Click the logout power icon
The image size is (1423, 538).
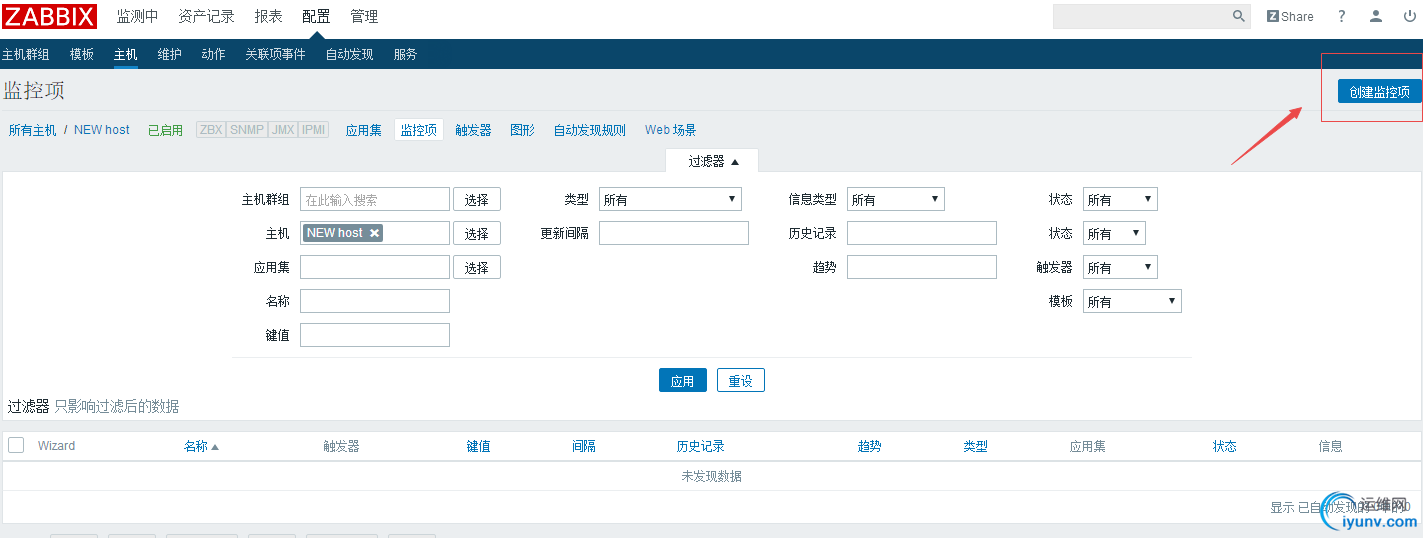[x=1410, y=16]
